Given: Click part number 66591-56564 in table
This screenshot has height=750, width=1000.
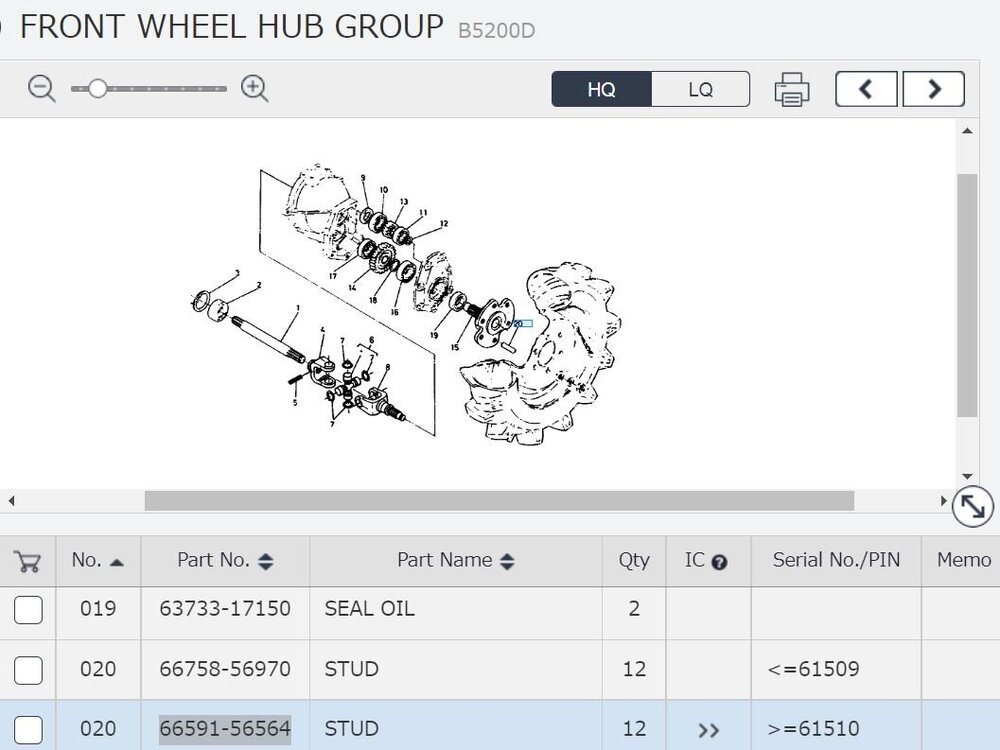Looking at the screenshot, I should [x=224, y=729].
